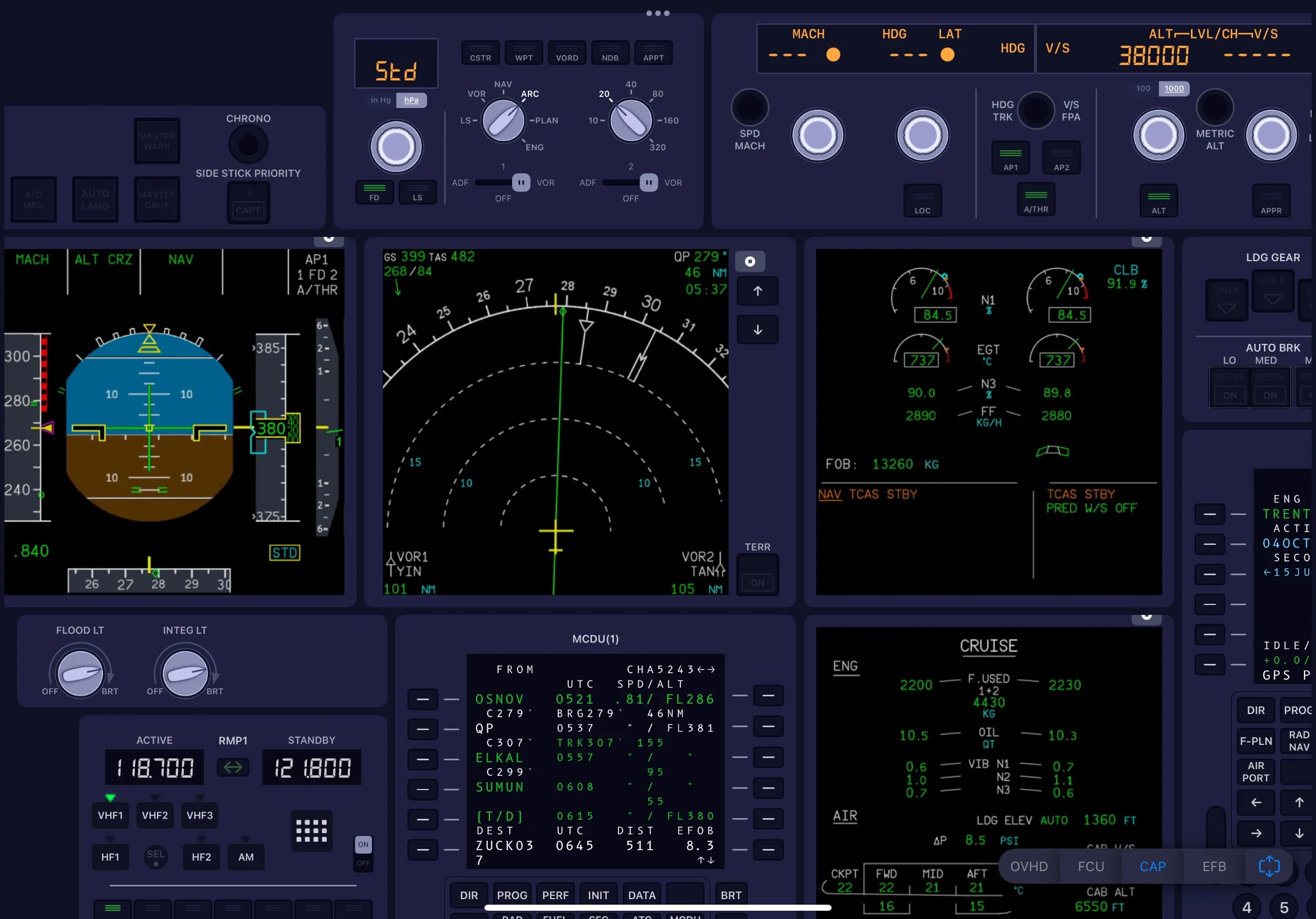The height and width of the screenshot is (919, 1316).
Task: Open MCDU DATA page
Action: tap(641, 895)
